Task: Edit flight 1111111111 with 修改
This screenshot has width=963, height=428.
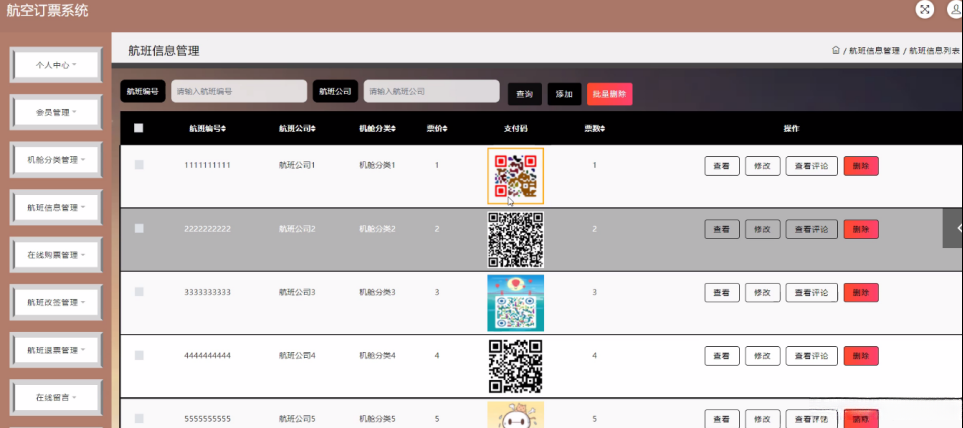Action: [x=762, y=166]
